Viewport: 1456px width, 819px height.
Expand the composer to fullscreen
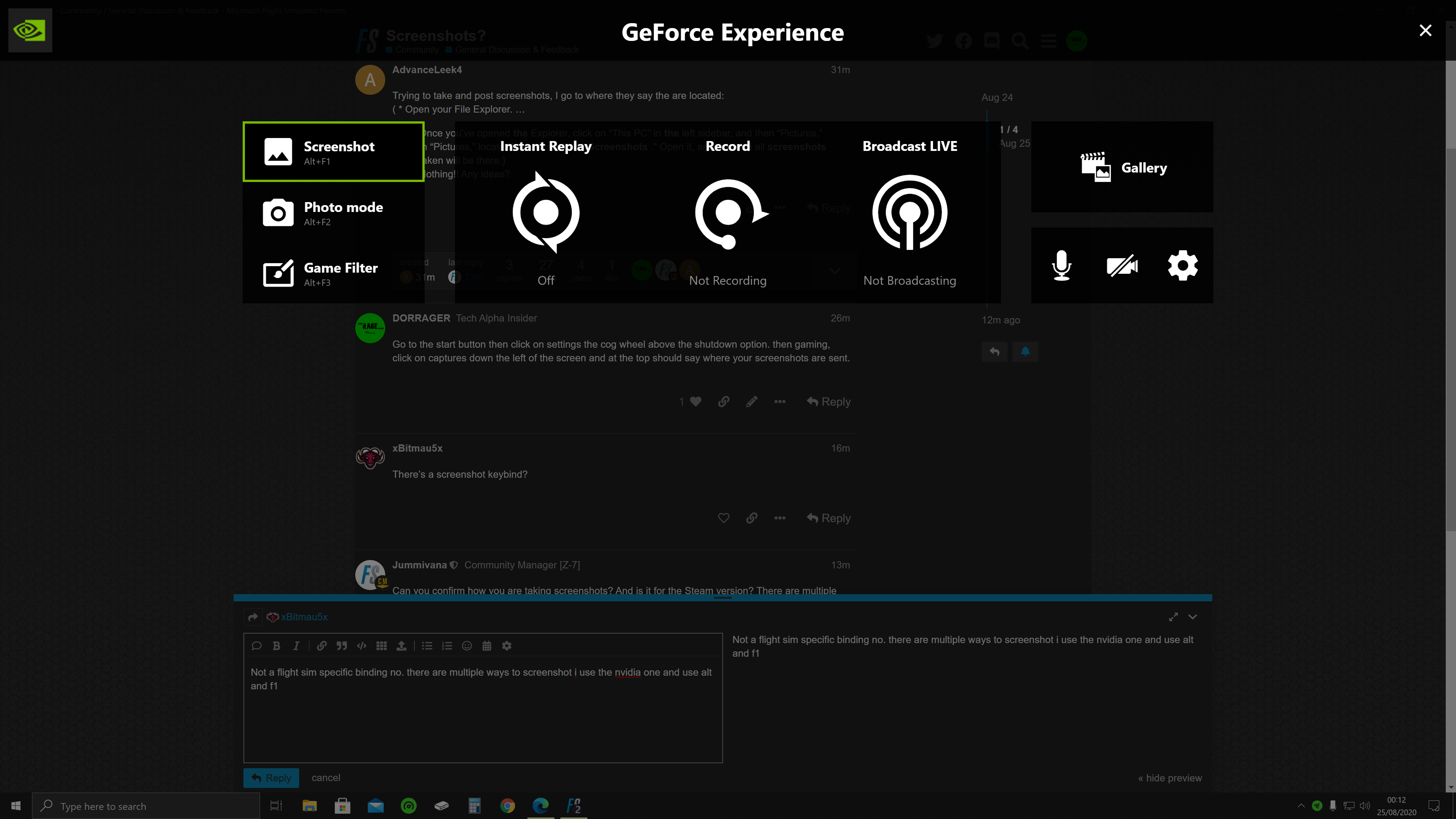coord(1174,617)
